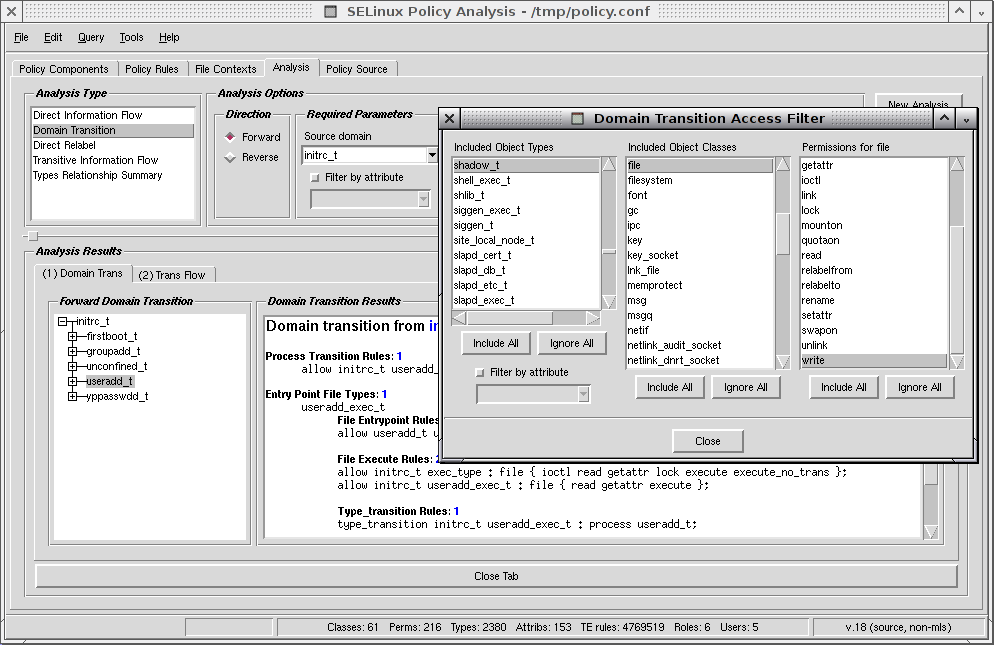Select siggen_exec_t in Included Object Types

pyautogui.click(x=526, y=211)
